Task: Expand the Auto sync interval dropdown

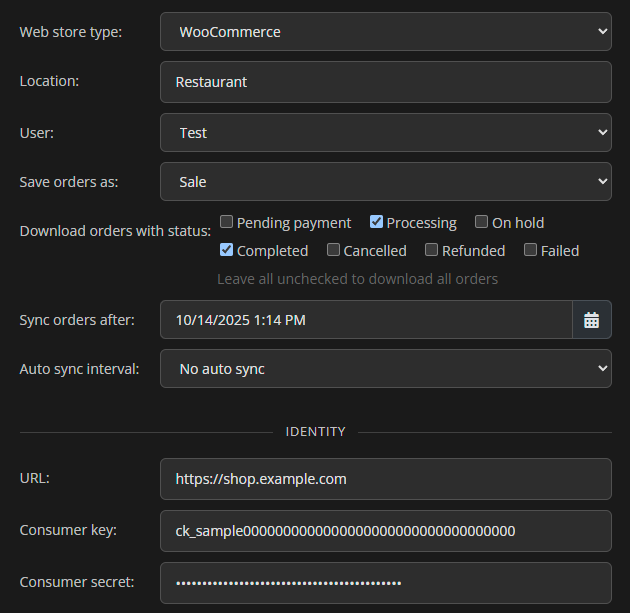Action: pyautogui.click(x=386, y=368)
